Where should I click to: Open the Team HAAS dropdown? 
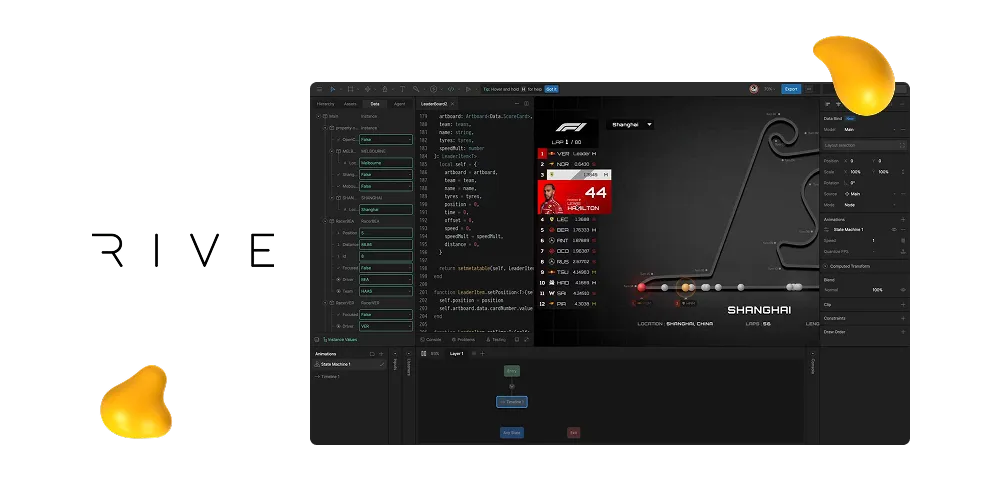tap(386, 291)
